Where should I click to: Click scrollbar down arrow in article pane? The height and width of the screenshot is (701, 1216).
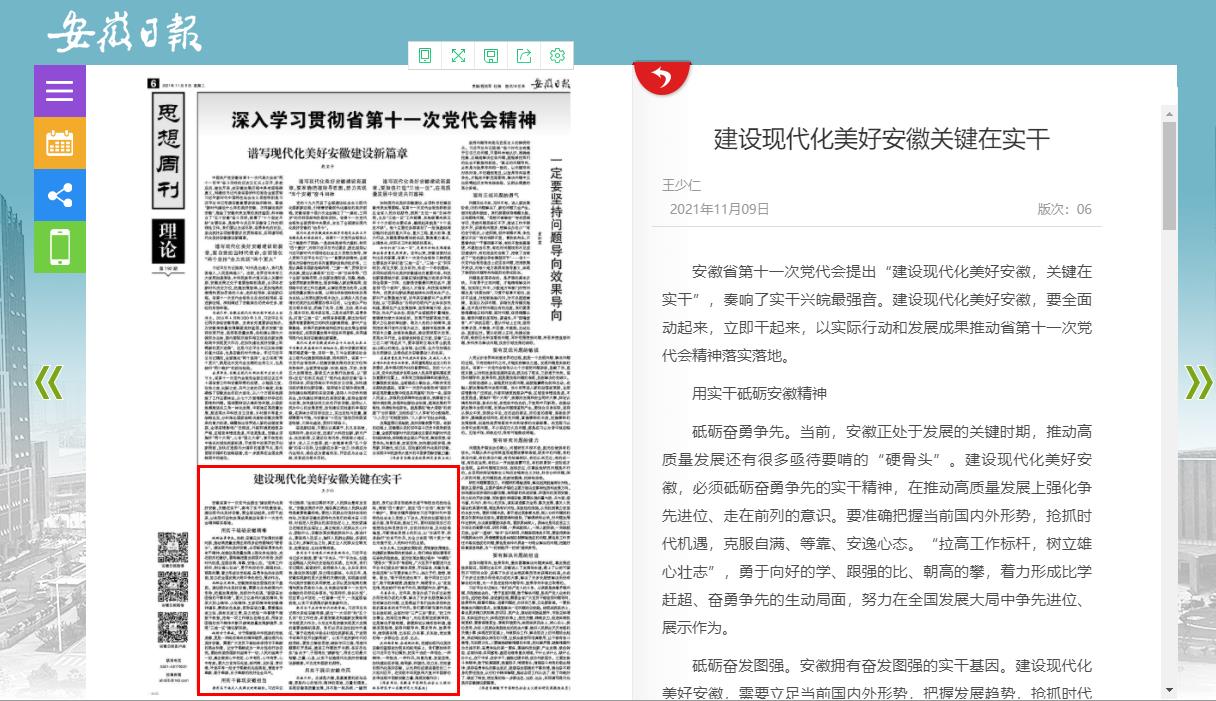coord(1169,690)
